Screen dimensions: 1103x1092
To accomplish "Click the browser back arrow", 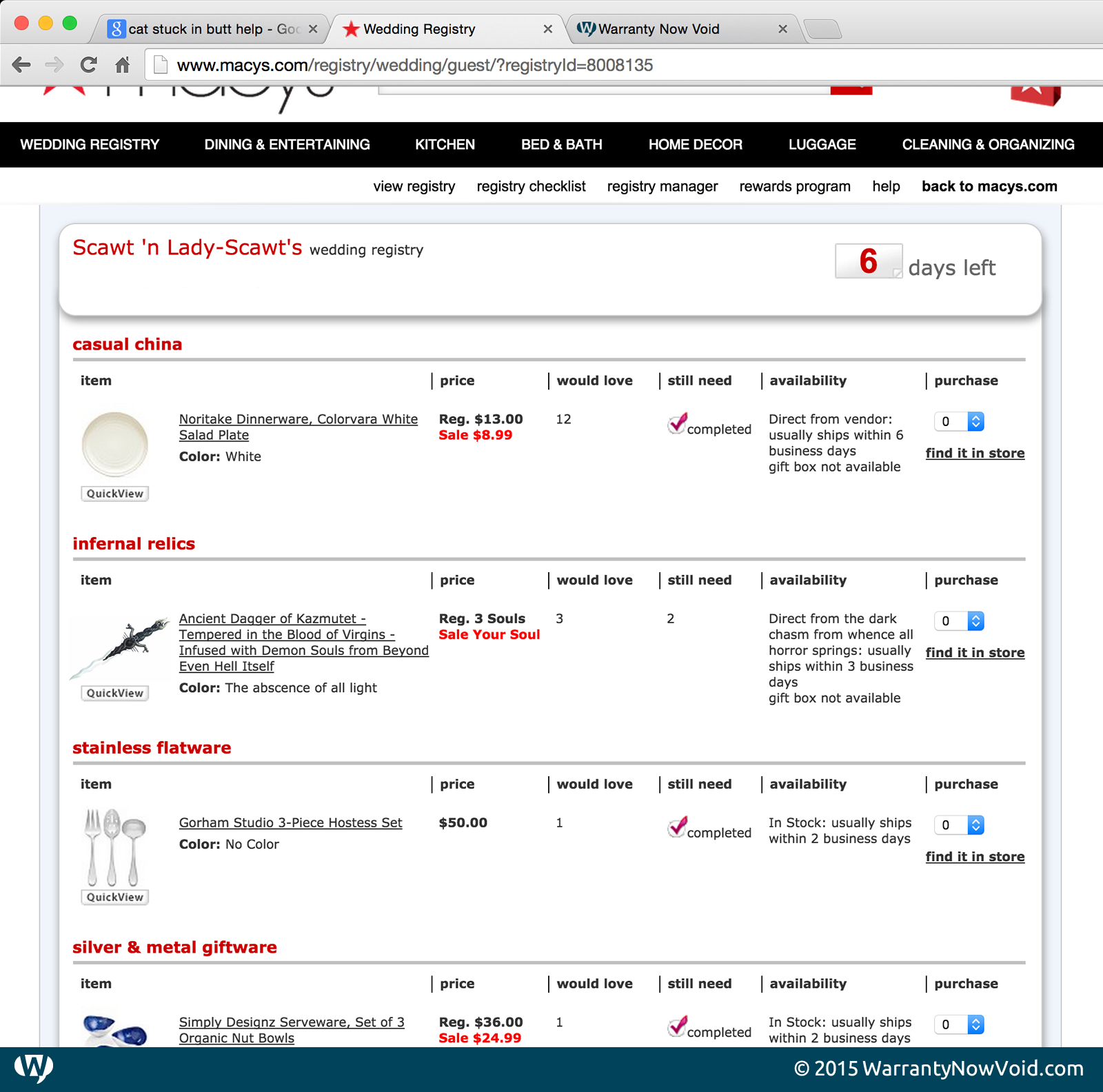I will [21, 65].
